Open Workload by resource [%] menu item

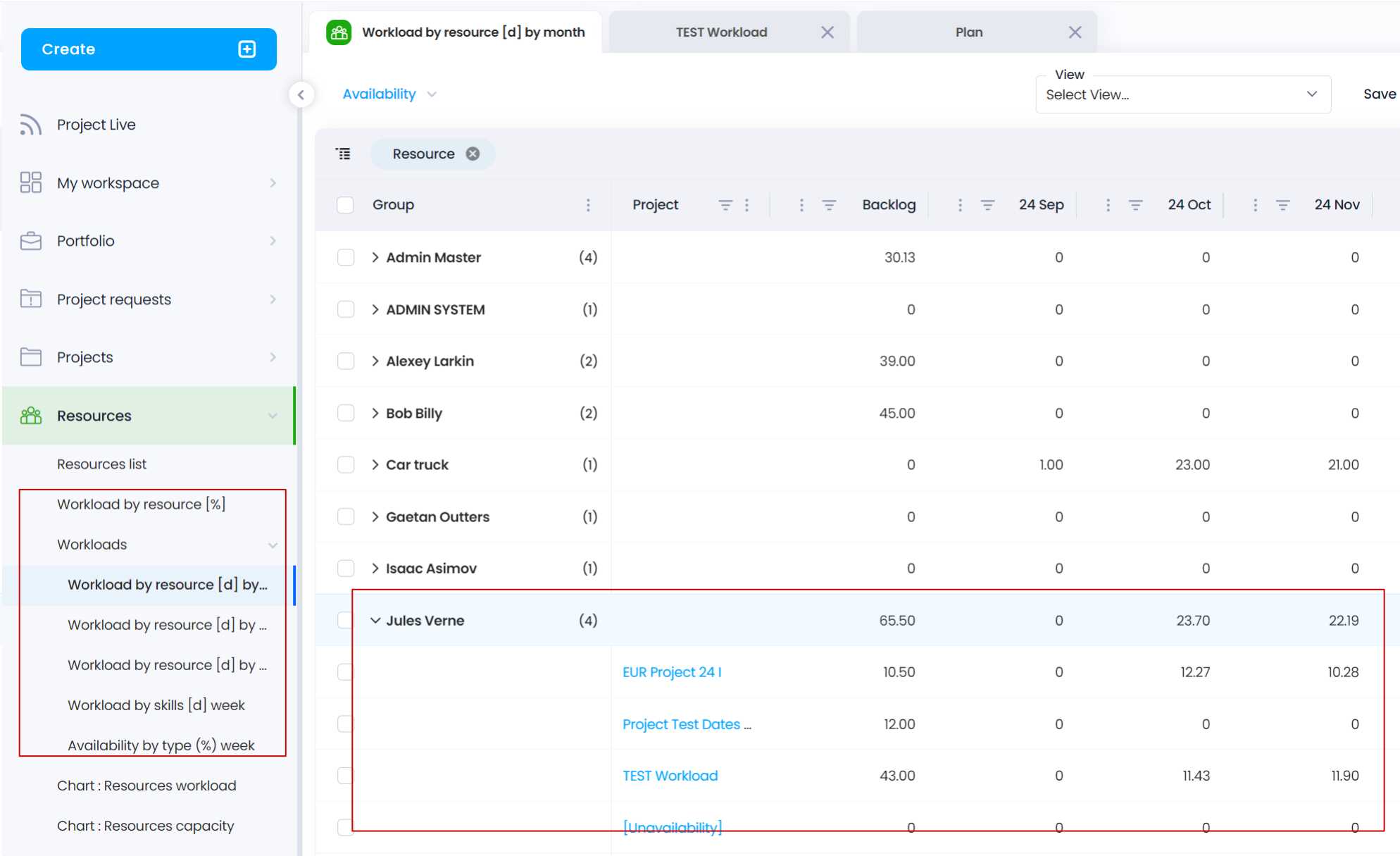(x=141, y=504)
